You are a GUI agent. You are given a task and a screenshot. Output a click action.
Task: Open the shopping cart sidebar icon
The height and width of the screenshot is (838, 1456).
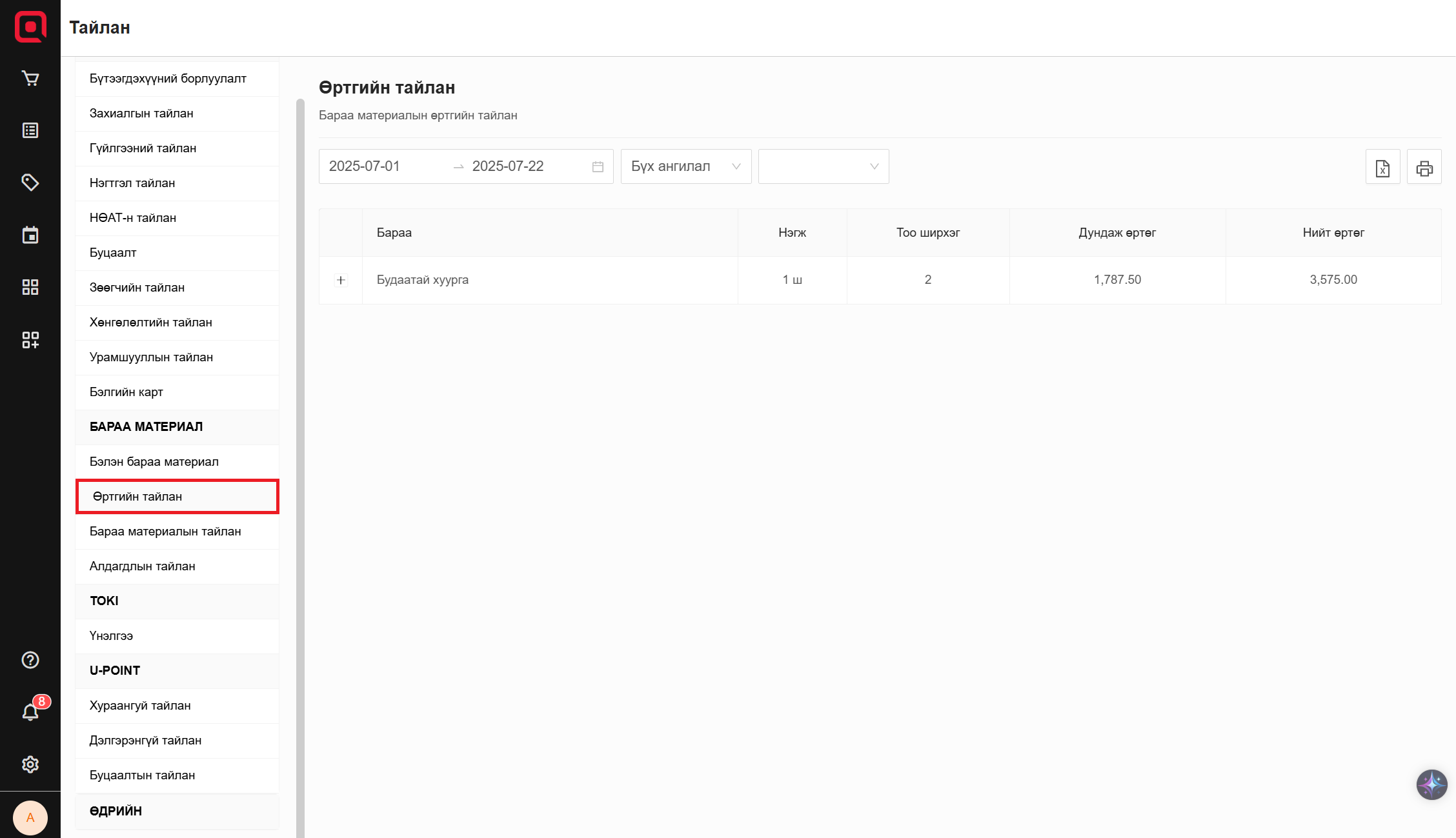coord(30,78)
